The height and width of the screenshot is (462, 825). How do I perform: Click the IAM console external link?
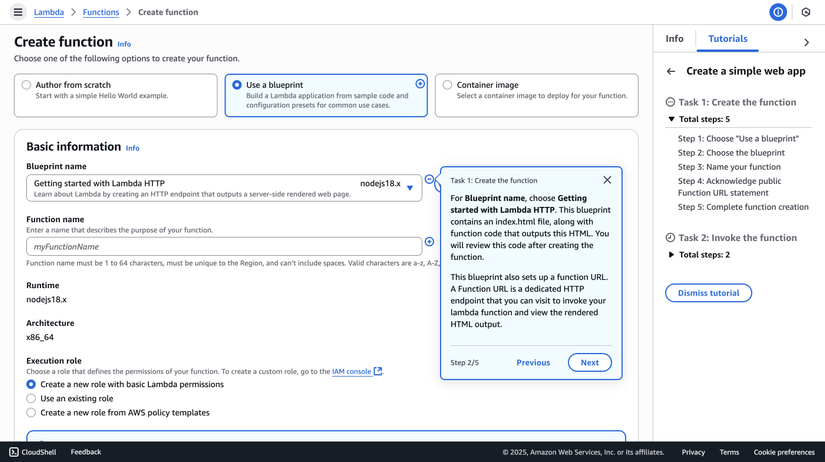coord(356,371)
